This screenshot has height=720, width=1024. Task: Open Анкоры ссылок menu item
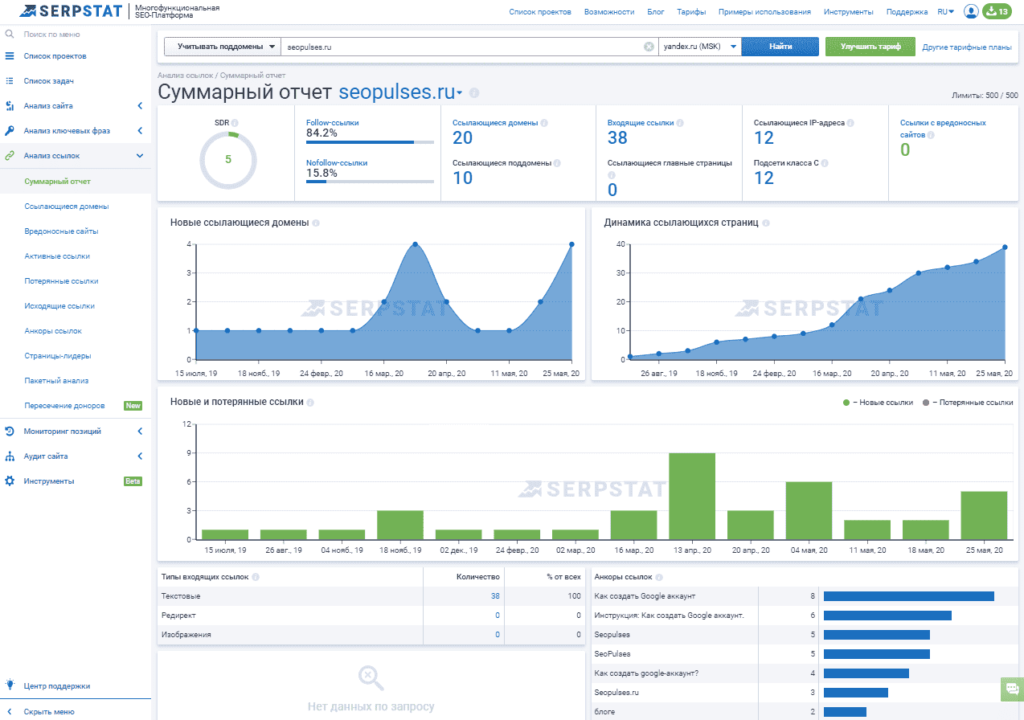53,331
